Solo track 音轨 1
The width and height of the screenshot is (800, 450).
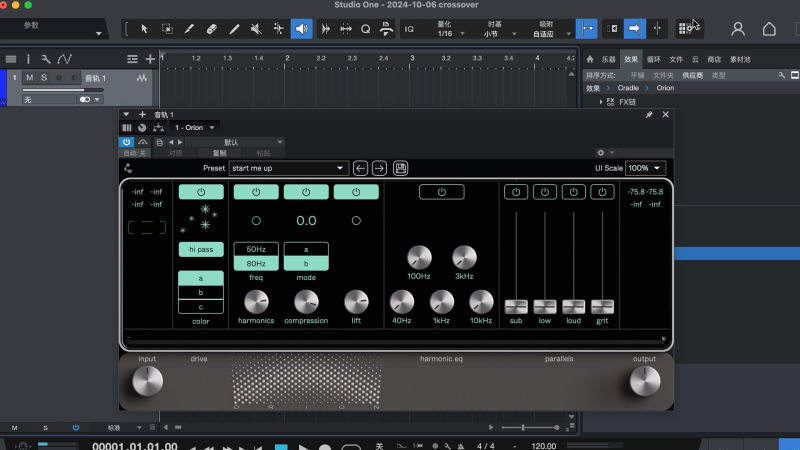[44, 78]
